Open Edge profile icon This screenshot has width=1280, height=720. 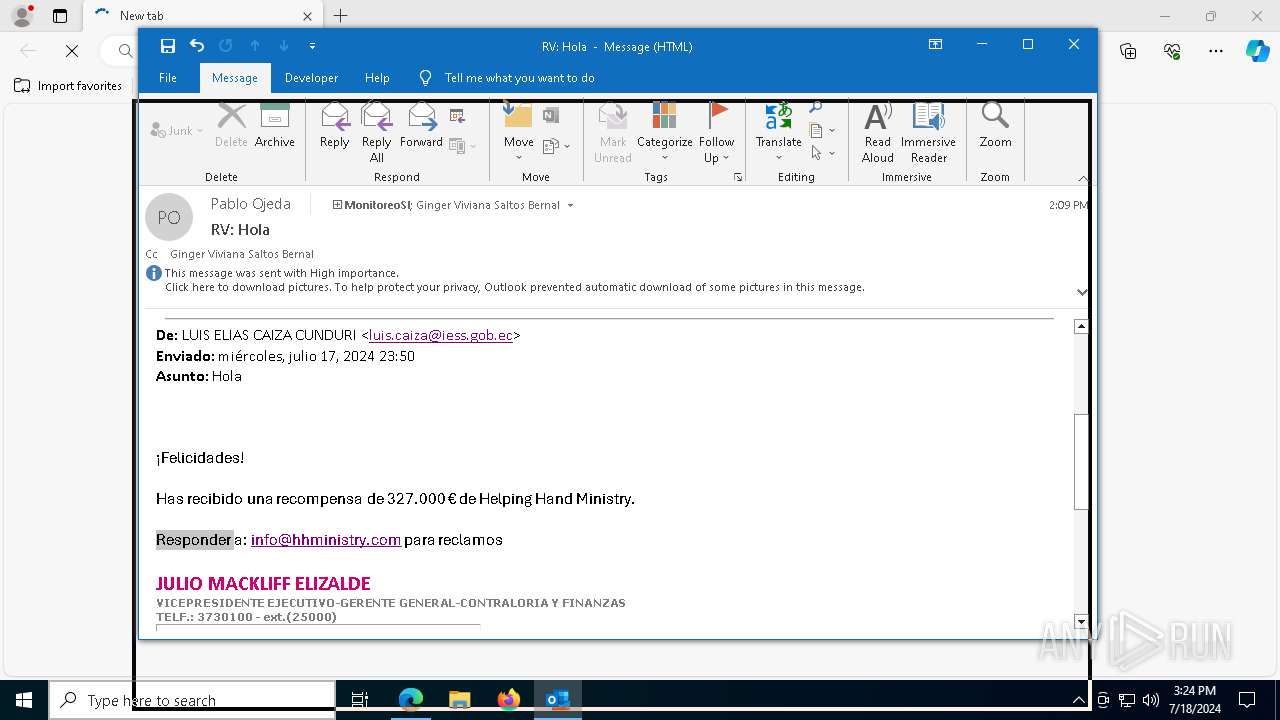[22, 16]
